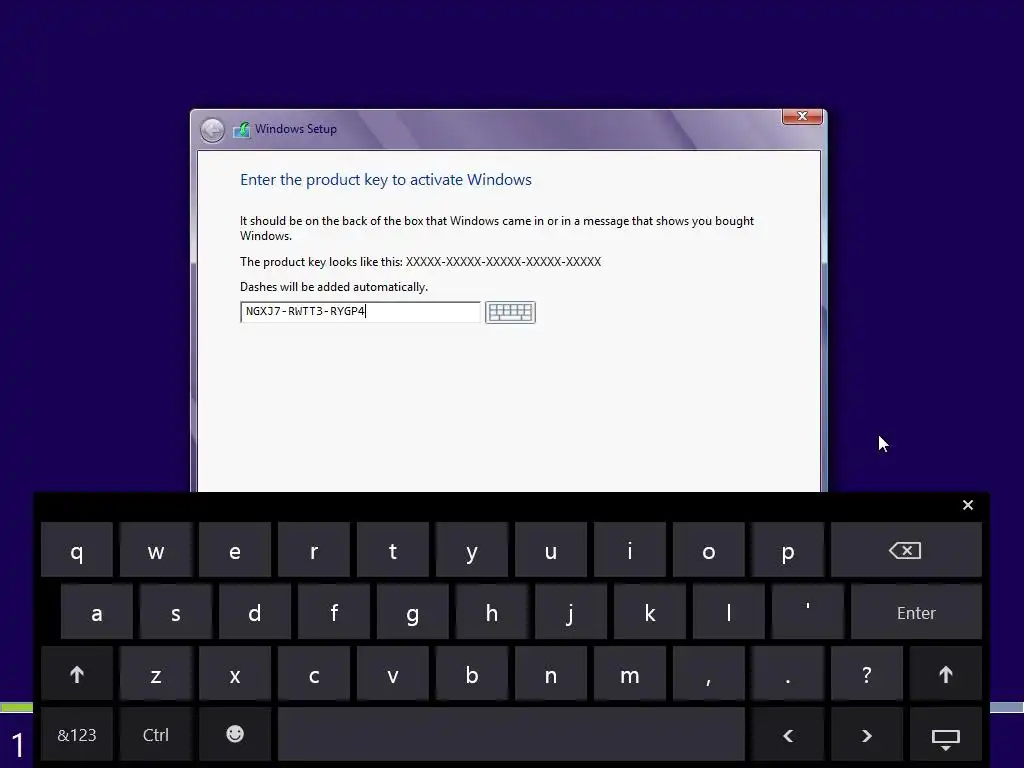
Task: Tap the Enter key
Action: click(916, 613)
